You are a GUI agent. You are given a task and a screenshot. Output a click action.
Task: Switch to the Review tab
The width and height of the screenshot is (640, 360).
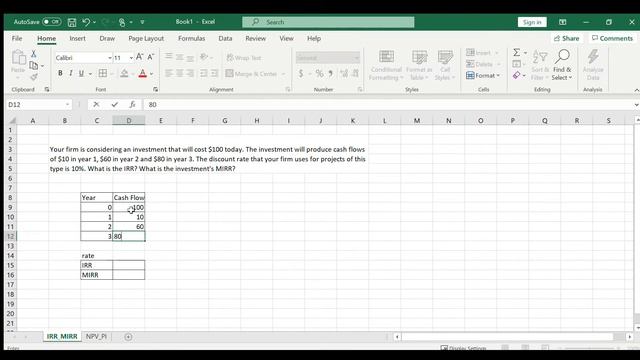[256, 38]
